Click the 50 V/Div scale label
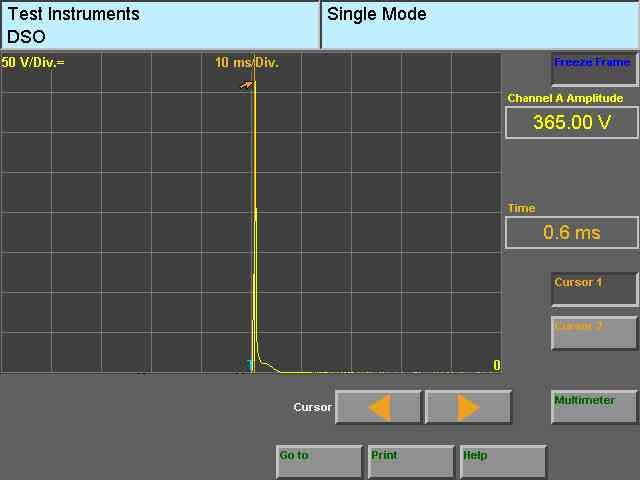640x480 pixels. 28,62
